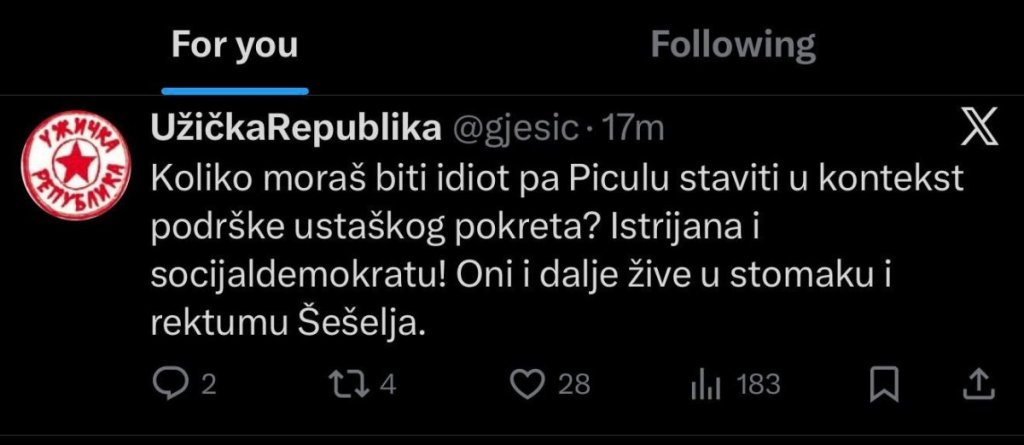The height and width of the screenshot is (445, 1024).
Task: Click the blue underline under For you
Action: 234,90
